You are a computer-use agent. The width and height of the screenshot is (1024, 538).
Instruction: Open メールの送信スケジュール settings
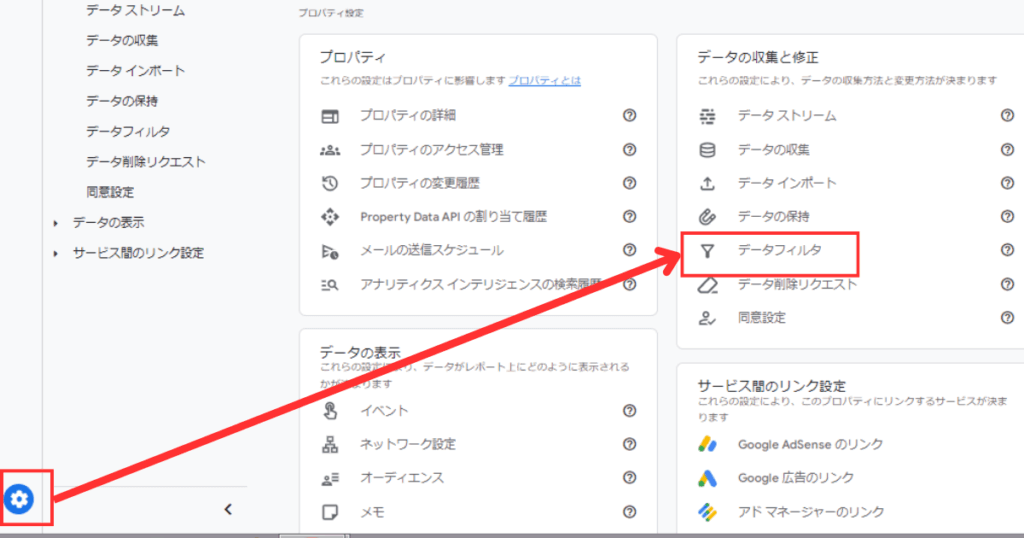[432, 250]
